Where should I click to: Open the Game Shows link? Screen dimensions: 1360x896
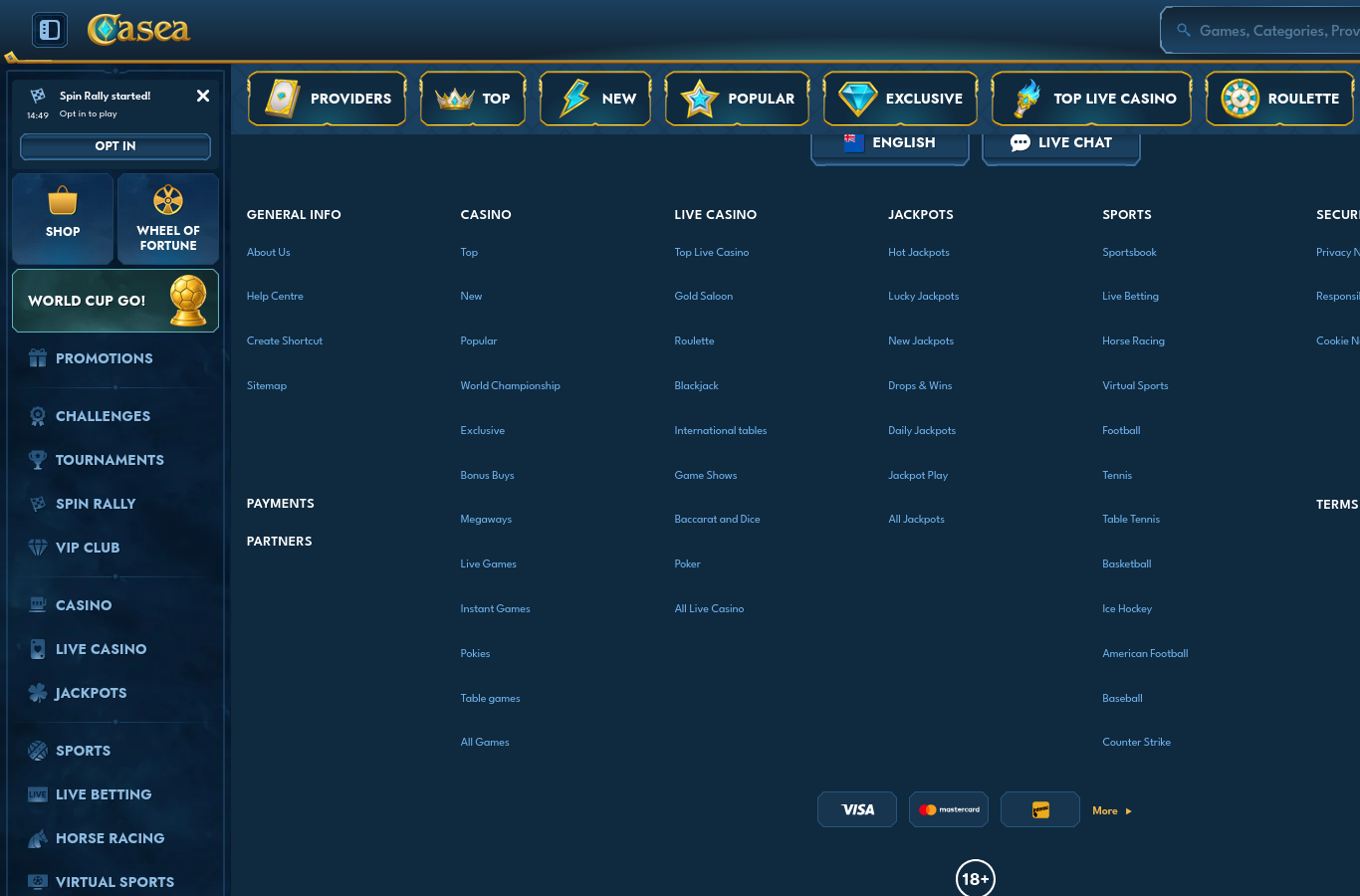706,476
